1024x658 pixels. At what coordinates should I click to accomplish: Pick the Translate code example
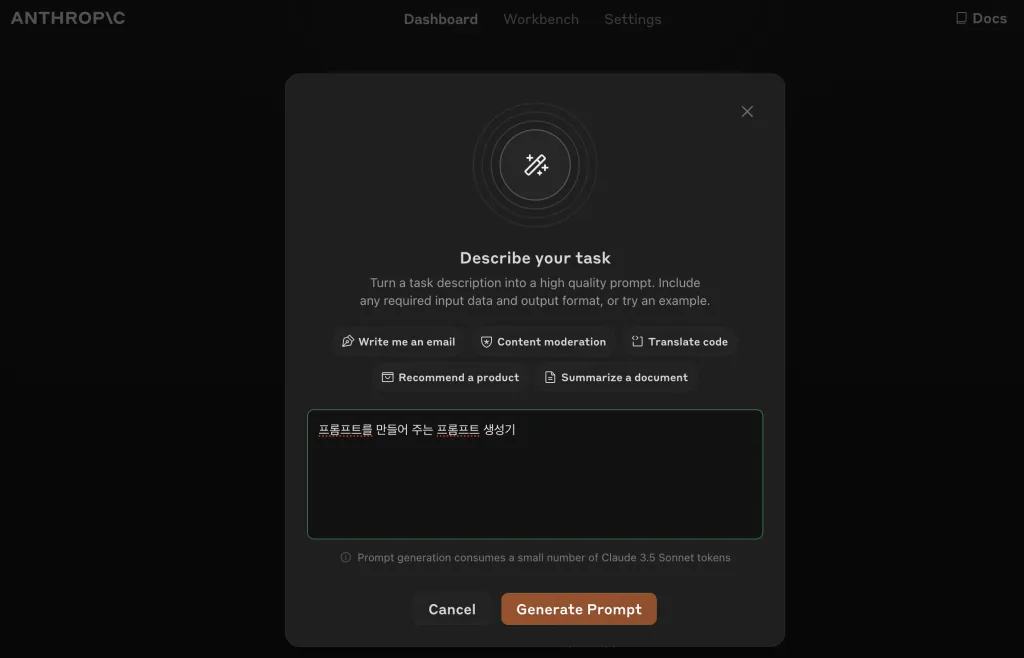(679, 341)
